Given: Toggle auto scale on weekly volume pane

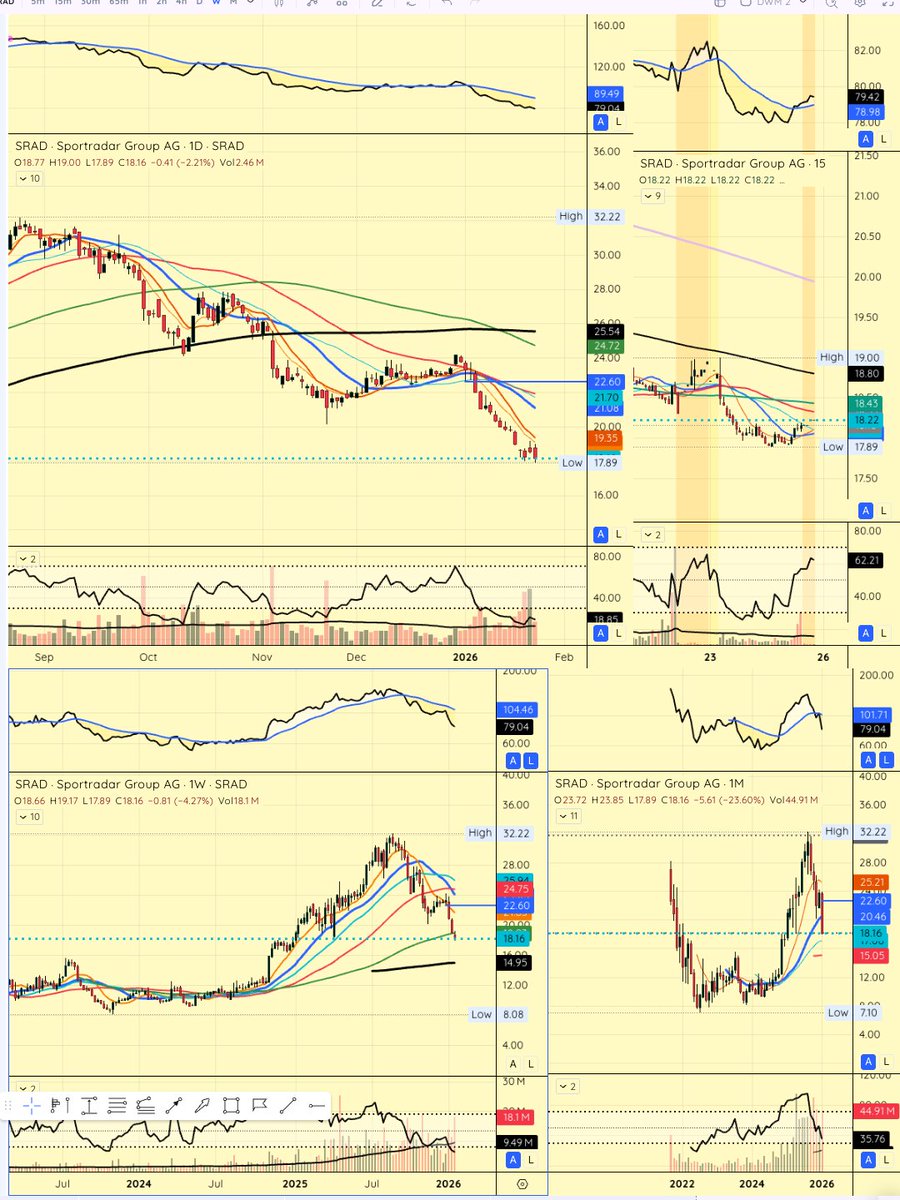Looking at the screenshot, I should click(x=514, y=1159).
